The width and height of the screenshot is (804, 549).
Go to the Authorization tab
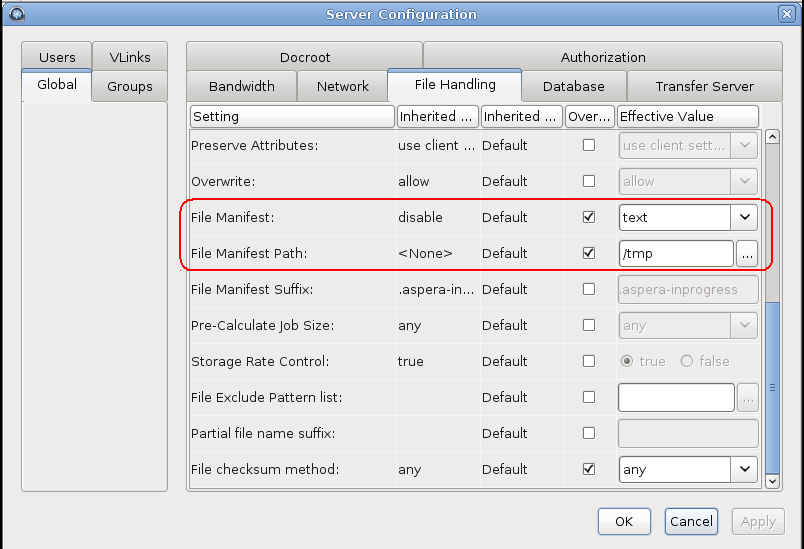click(x=602, y=57)
